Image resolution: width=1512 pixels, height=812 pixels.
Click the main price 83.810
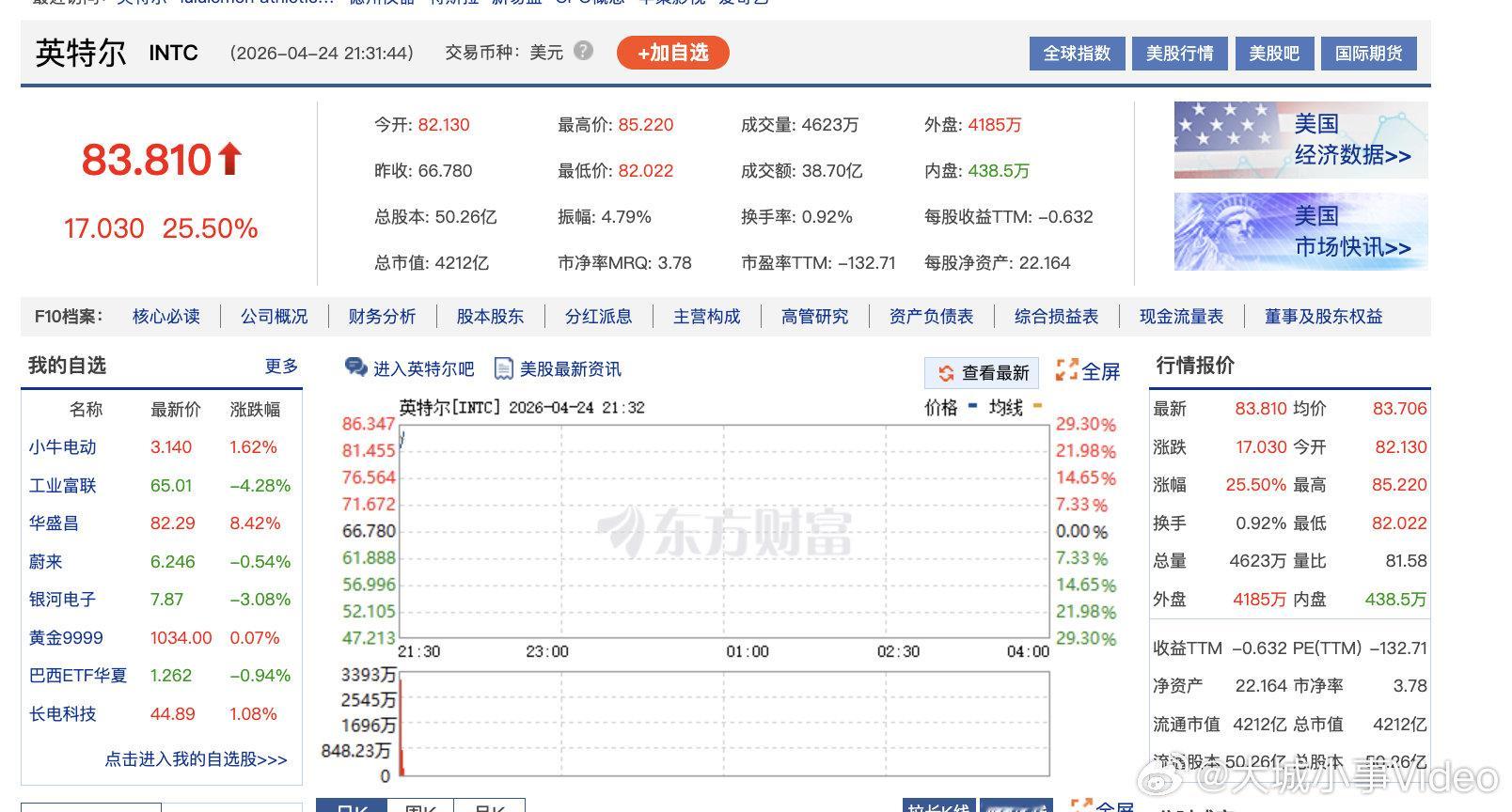(x=146, y=160)
